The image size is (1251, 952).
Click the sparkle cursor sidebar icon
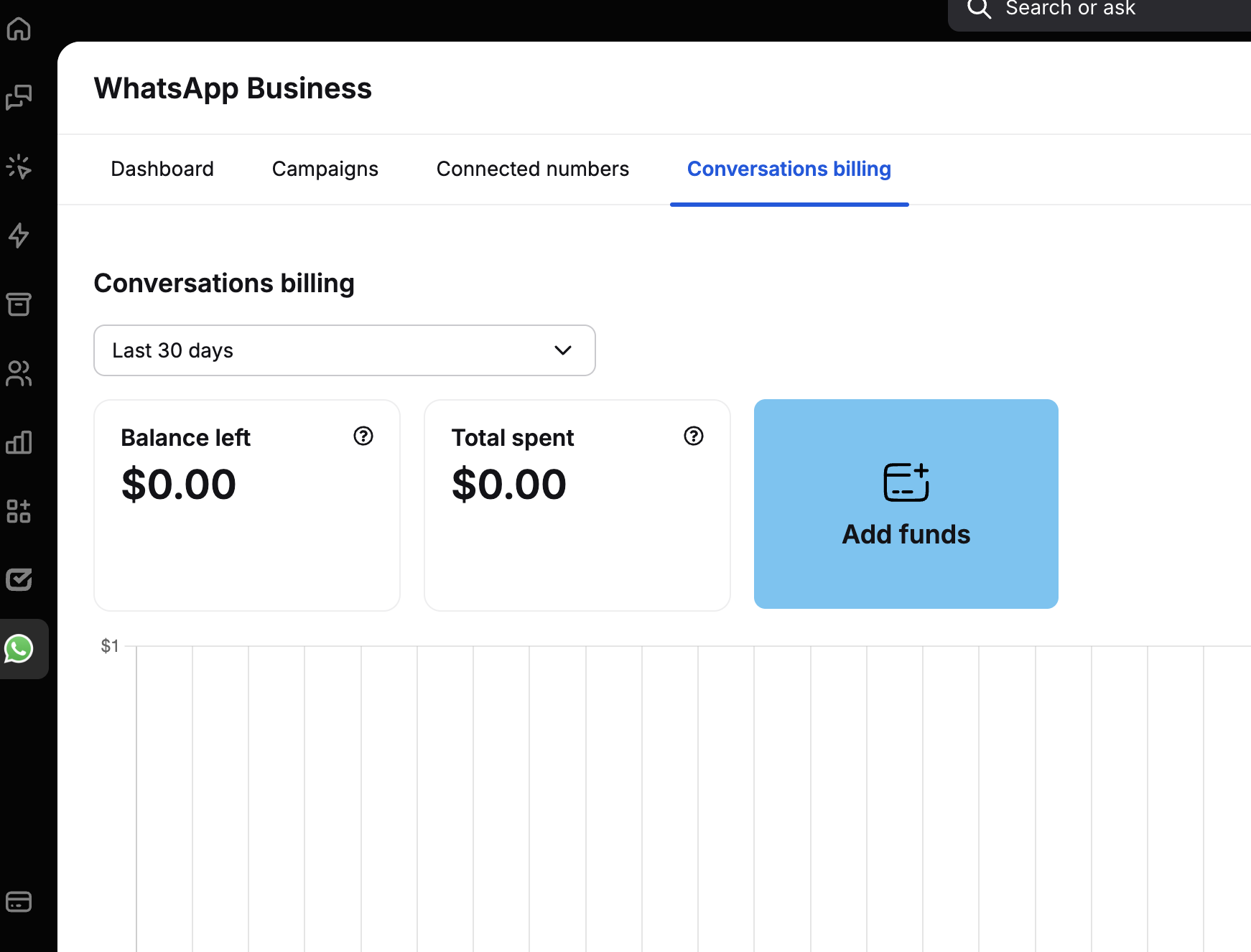pos(19,167)
